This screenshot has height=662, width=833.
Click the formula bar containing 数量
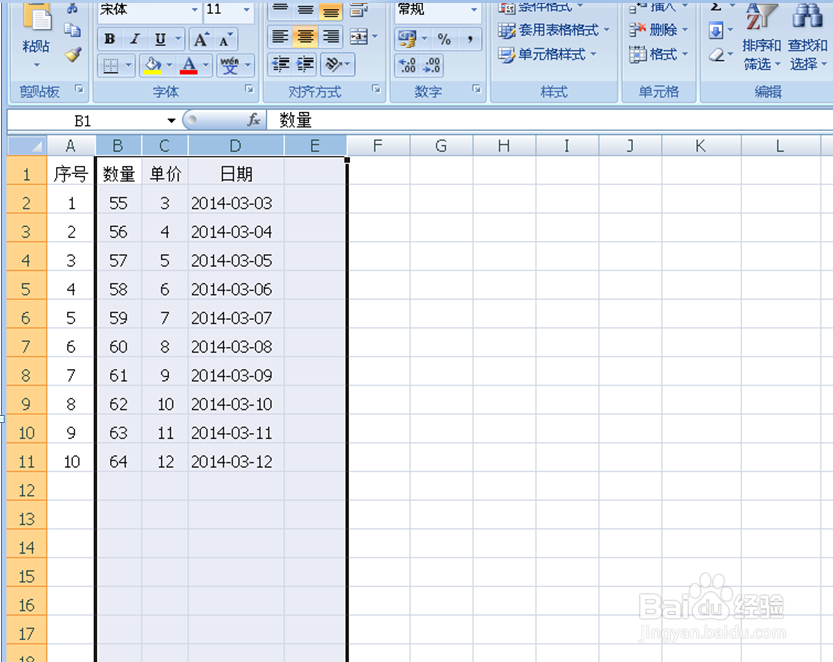[x=549, y=121]
